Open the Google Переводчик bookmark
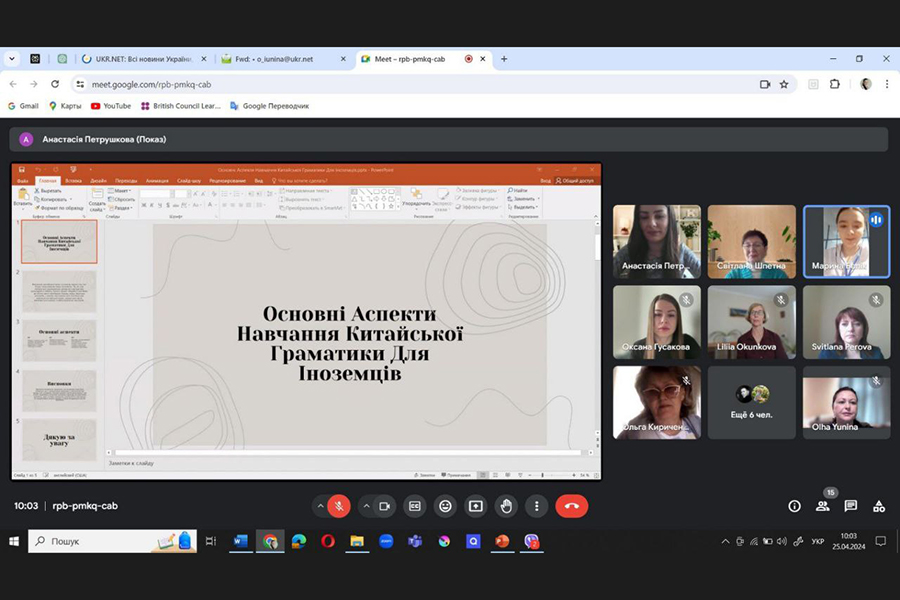 coord(270,105)
